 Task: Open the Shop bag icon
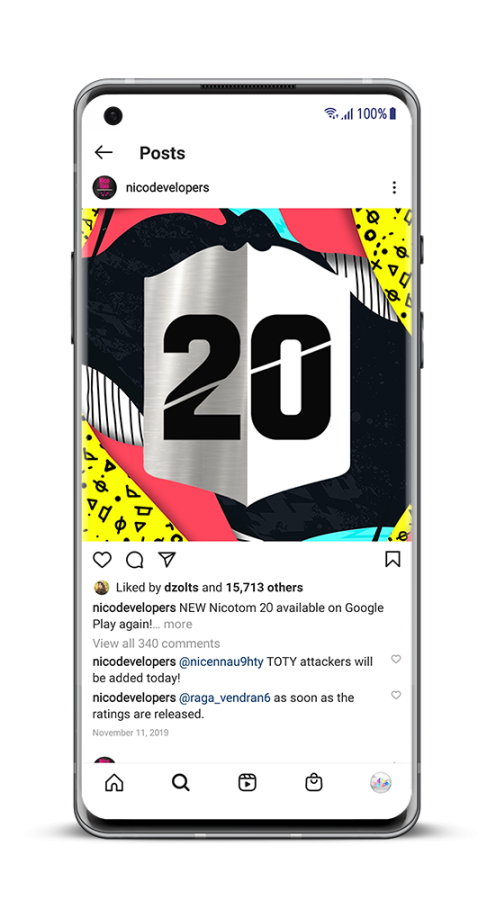click(313, 782)
